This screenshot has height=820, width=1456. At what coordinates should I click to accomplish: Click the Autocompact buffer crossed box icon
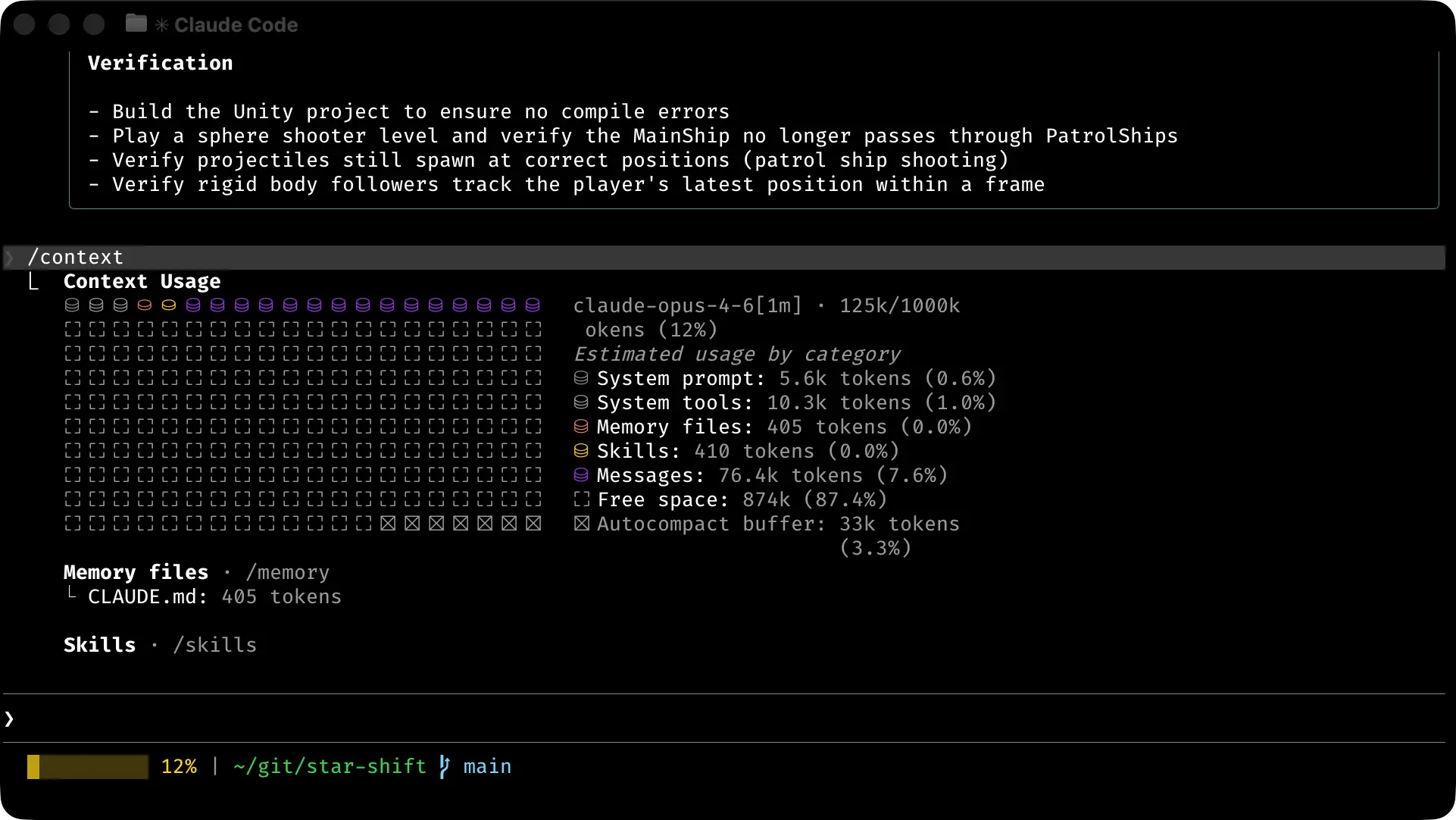click(581, 524)
